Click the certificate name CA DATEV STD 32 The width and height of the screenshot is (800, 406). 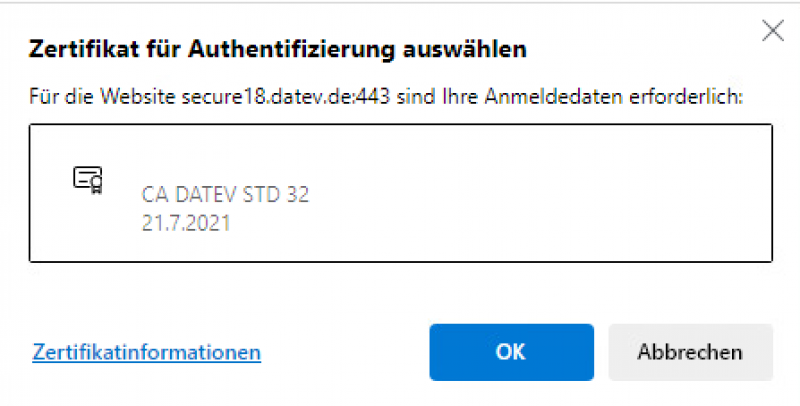226,195
